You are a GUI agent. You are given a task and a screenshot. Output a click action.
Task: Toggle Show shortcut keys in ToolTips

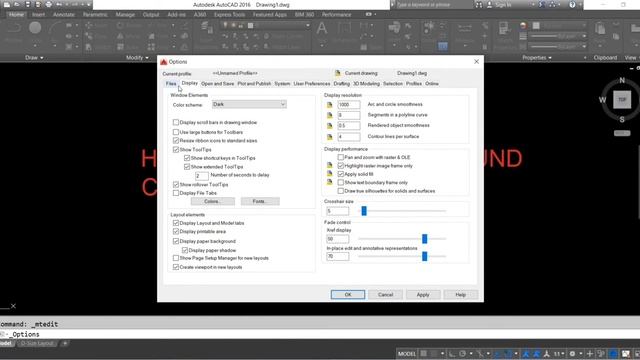[x=187, y=158]
